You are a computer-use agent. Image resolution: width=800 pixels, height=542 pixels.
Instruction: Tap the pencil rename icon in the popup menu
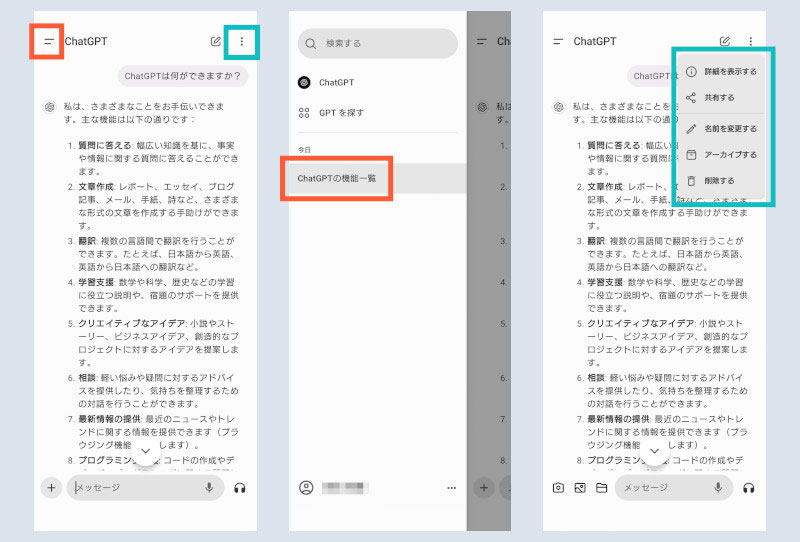691,129
